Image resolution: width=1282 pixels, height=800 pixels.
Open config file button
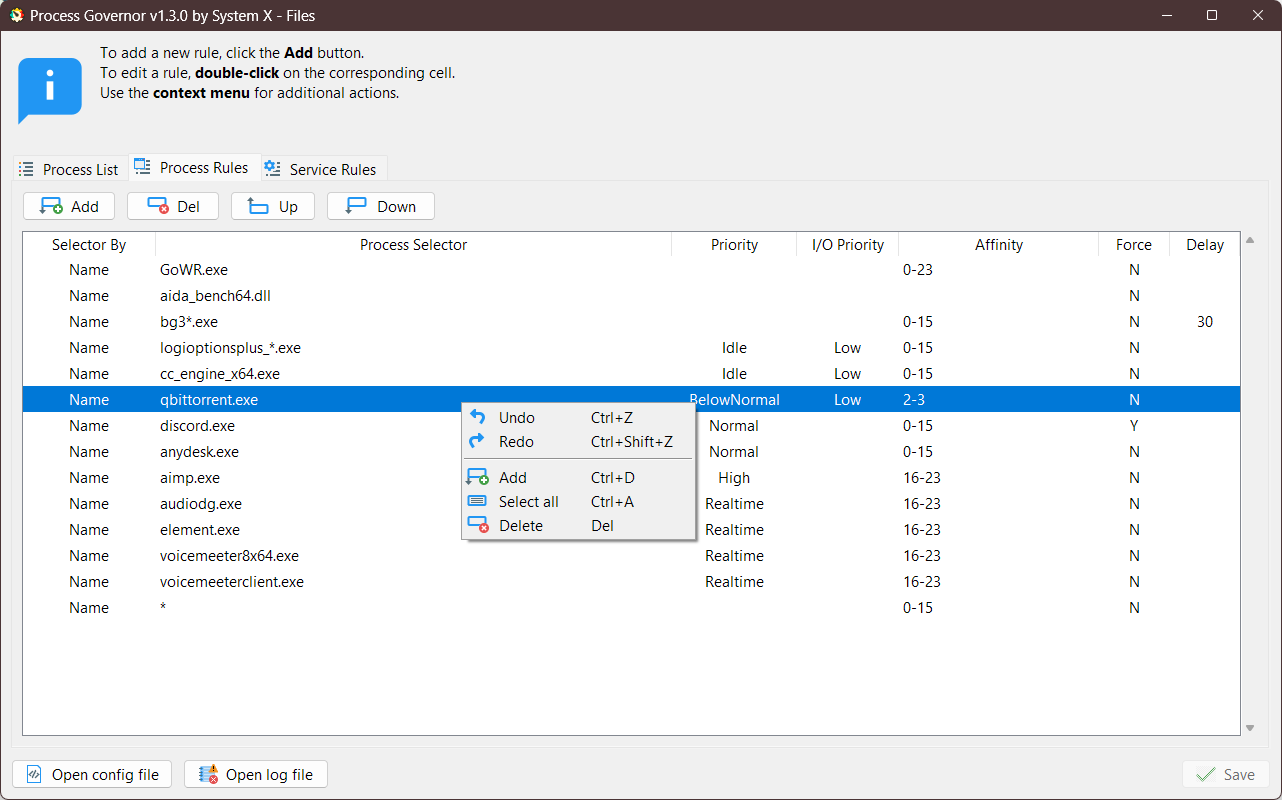click(92, 774)
